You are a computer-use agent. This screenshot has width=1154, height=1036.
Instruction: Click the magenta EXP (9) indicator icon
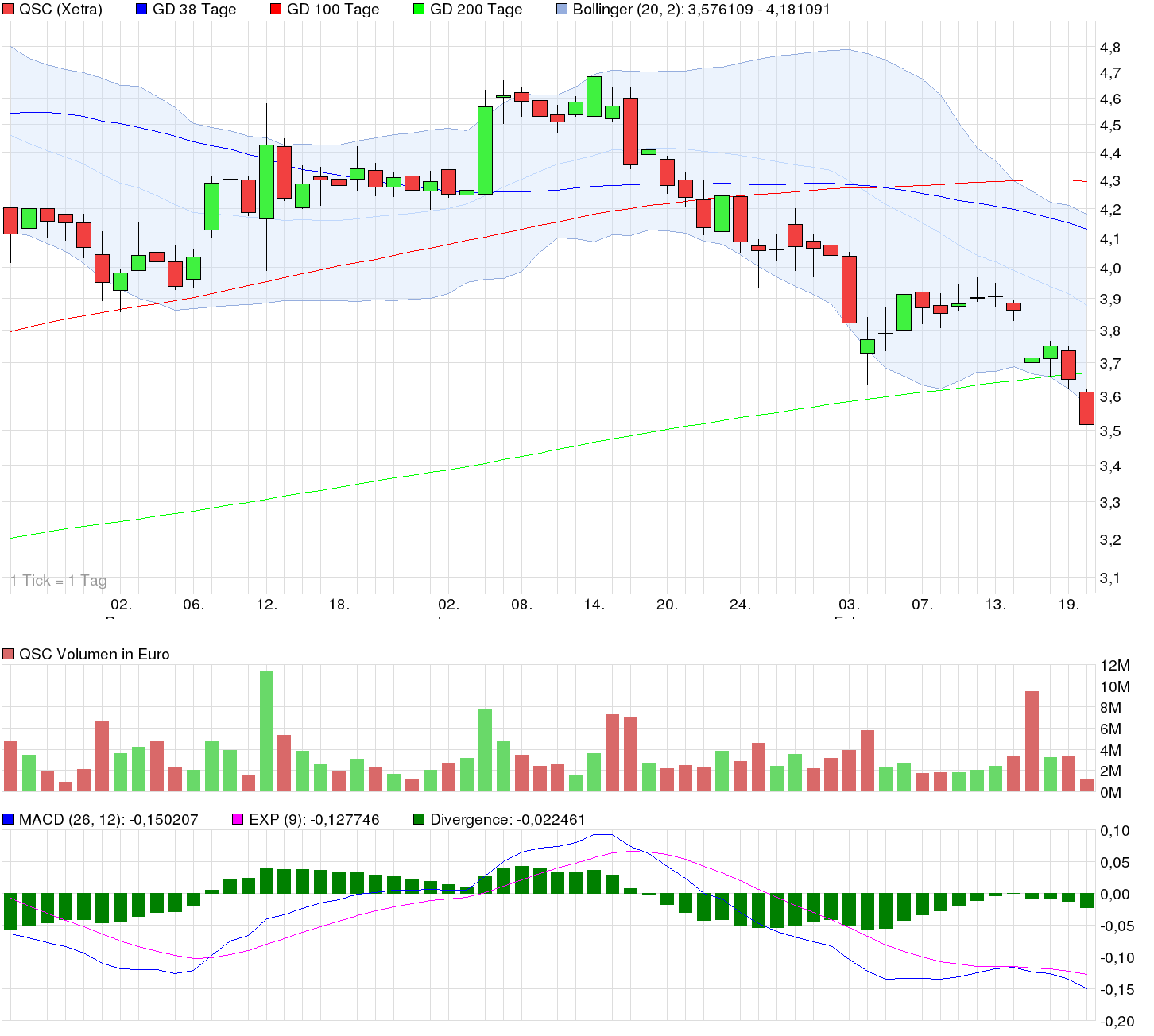pyautogui.click(x=236, y=818)
